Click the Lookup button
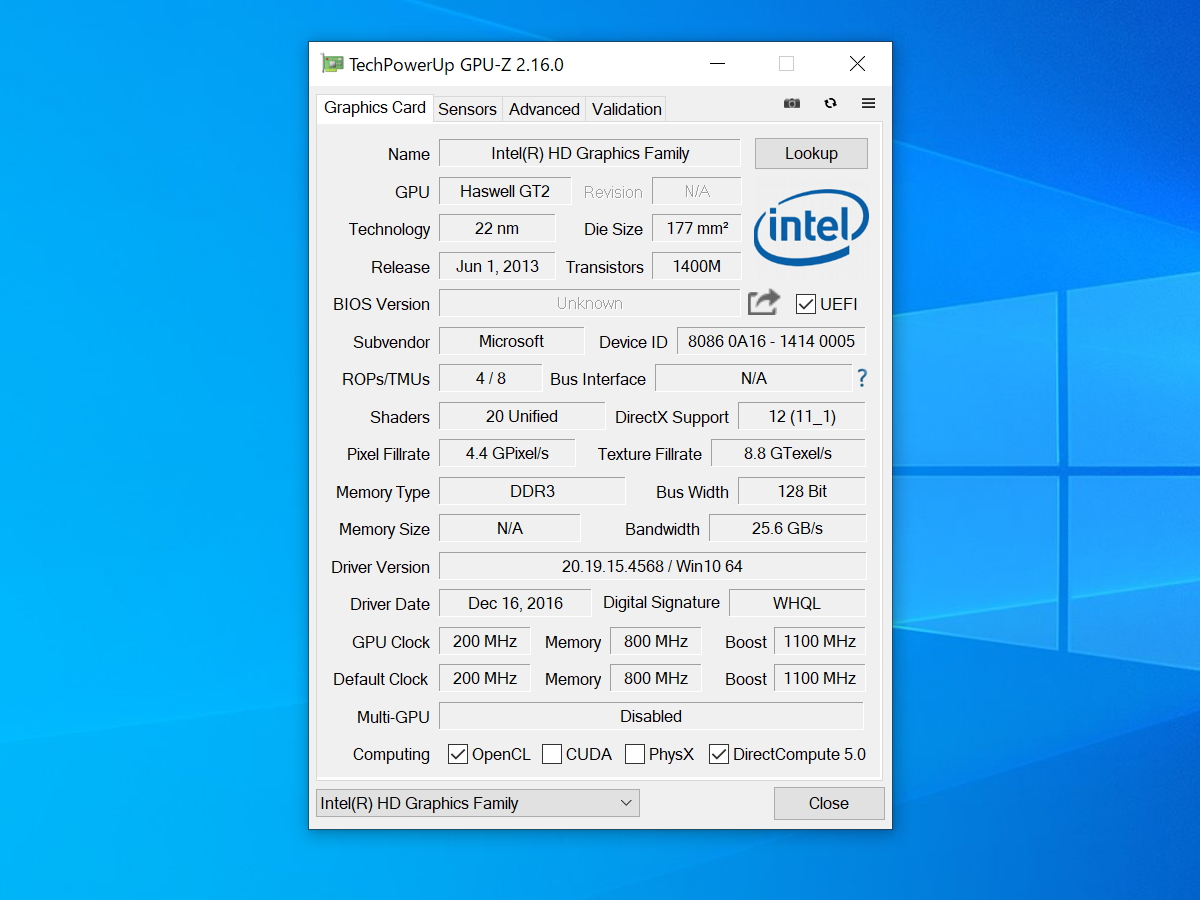Viewport: 1200px width, 900px height. coord(811,153)
